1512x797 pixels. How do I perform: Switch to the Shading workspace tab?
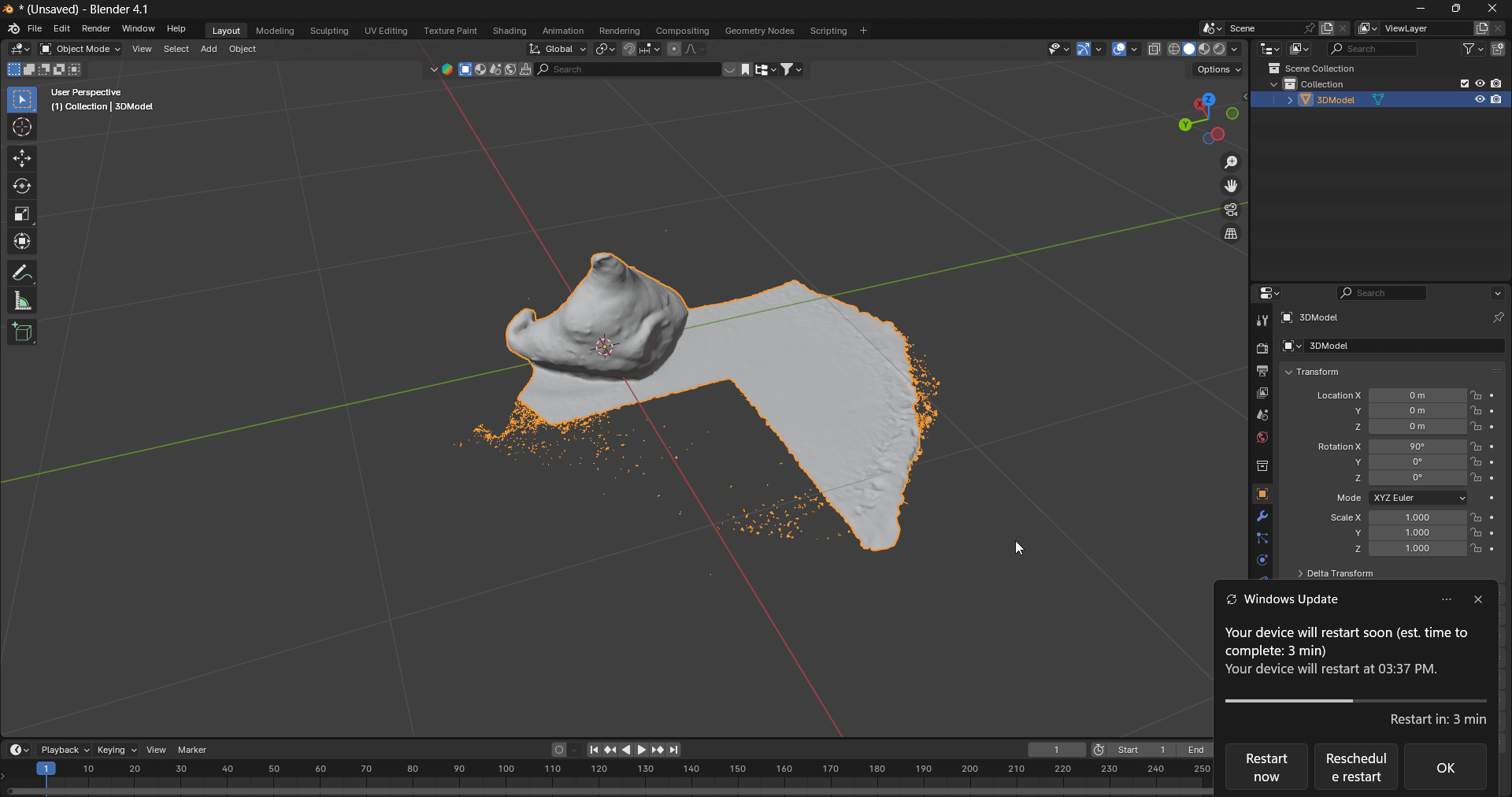510,31
